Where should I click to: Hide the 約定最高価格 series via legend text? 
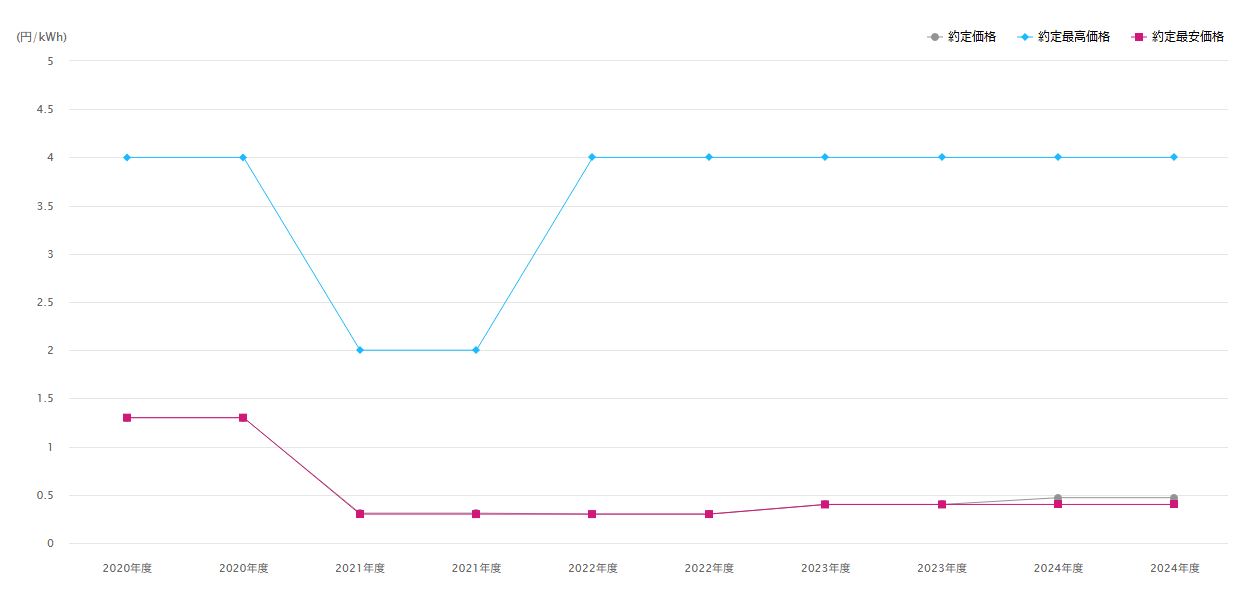(1074, 37)
